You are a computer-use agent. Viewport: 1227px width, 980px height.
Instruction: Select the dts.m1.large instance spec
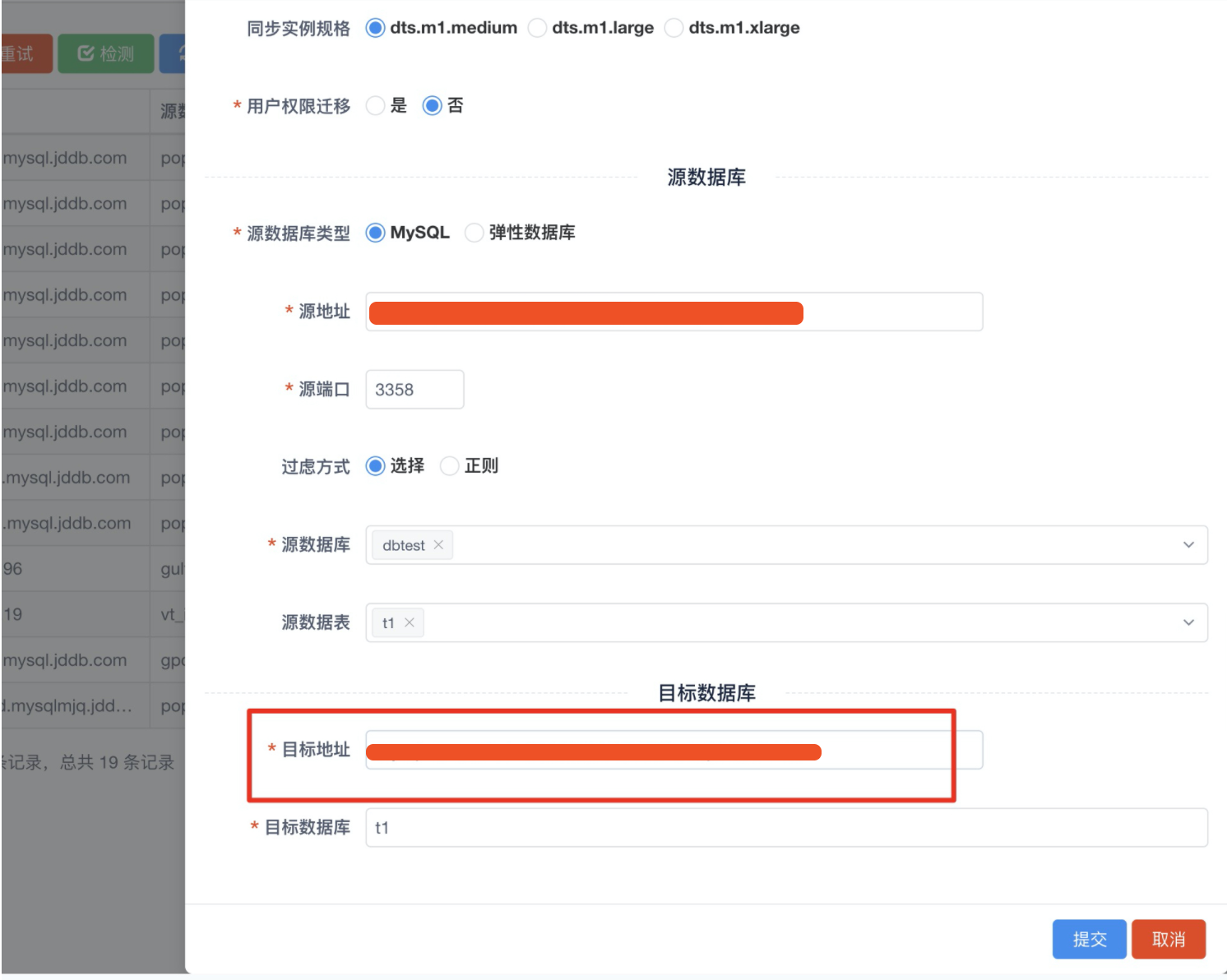tap(538, 28)
